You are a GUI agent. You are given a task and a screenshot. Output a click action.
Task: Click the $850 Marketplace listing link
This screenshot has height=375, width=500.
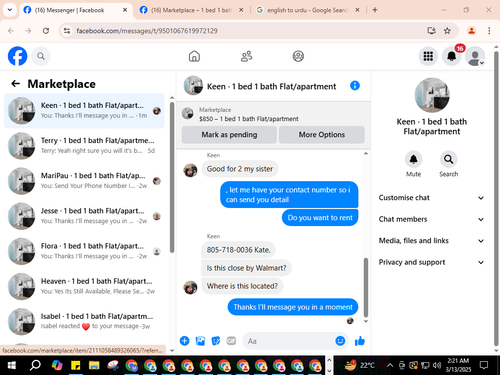(x=249, y=119)
